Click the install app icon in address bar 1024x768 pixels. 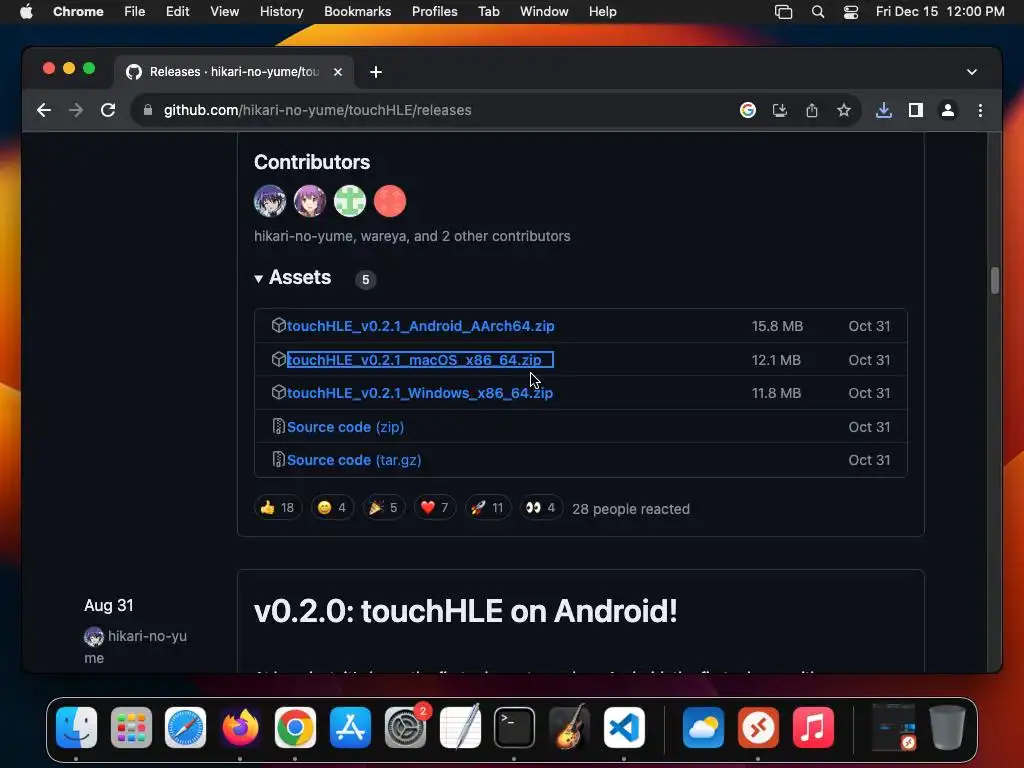coord(780,110)
